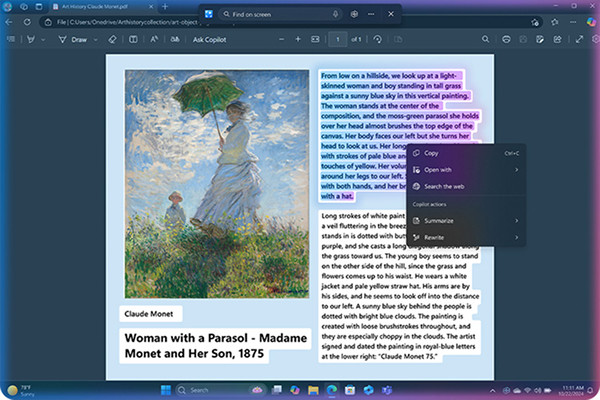Expand the Draw options dropdown arrow
Viewport: 600px width, 400px height.
click(96, 39)
